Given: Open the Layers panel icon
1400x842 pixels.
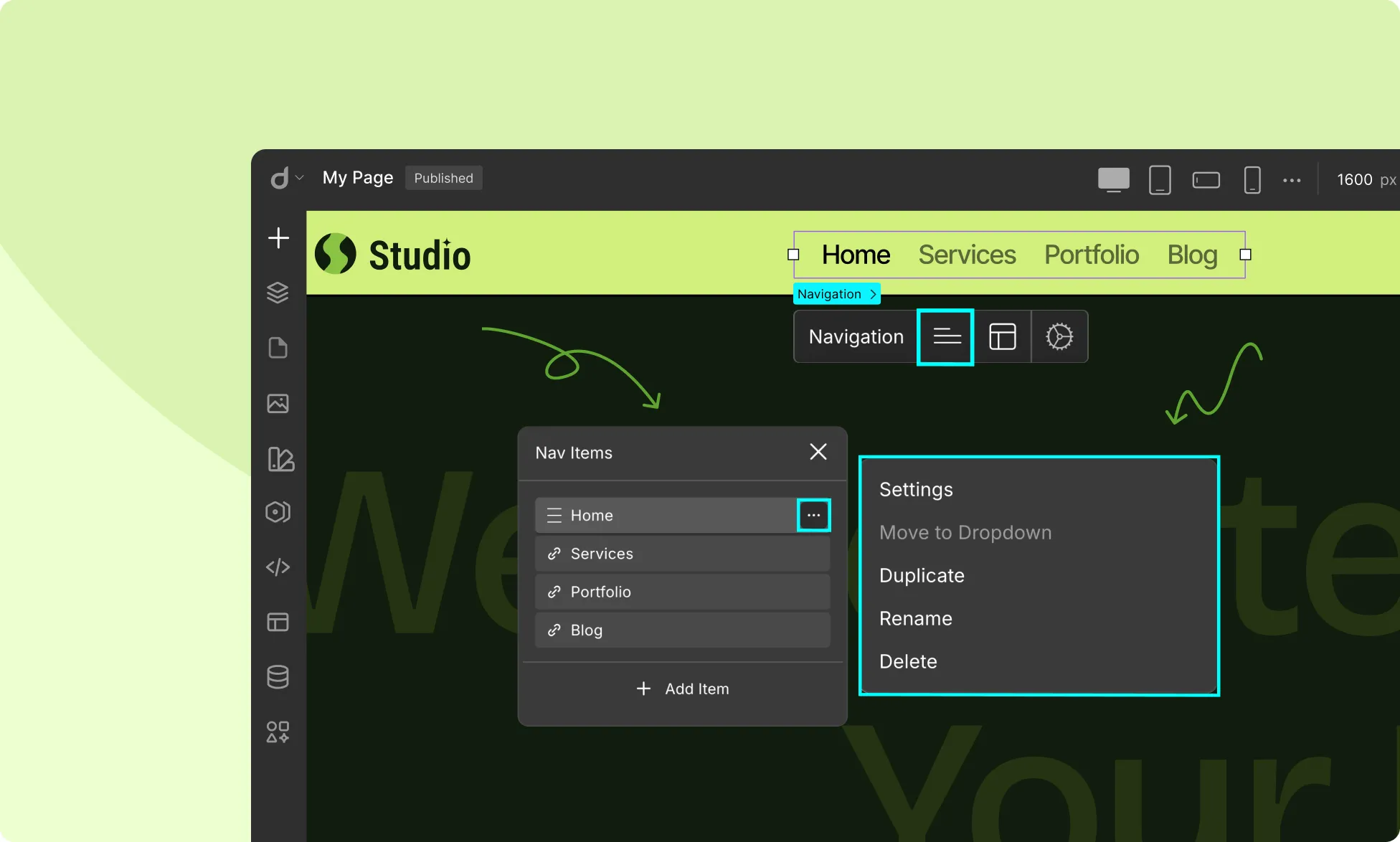Looking at the screenshot, I should pos(278,293).
